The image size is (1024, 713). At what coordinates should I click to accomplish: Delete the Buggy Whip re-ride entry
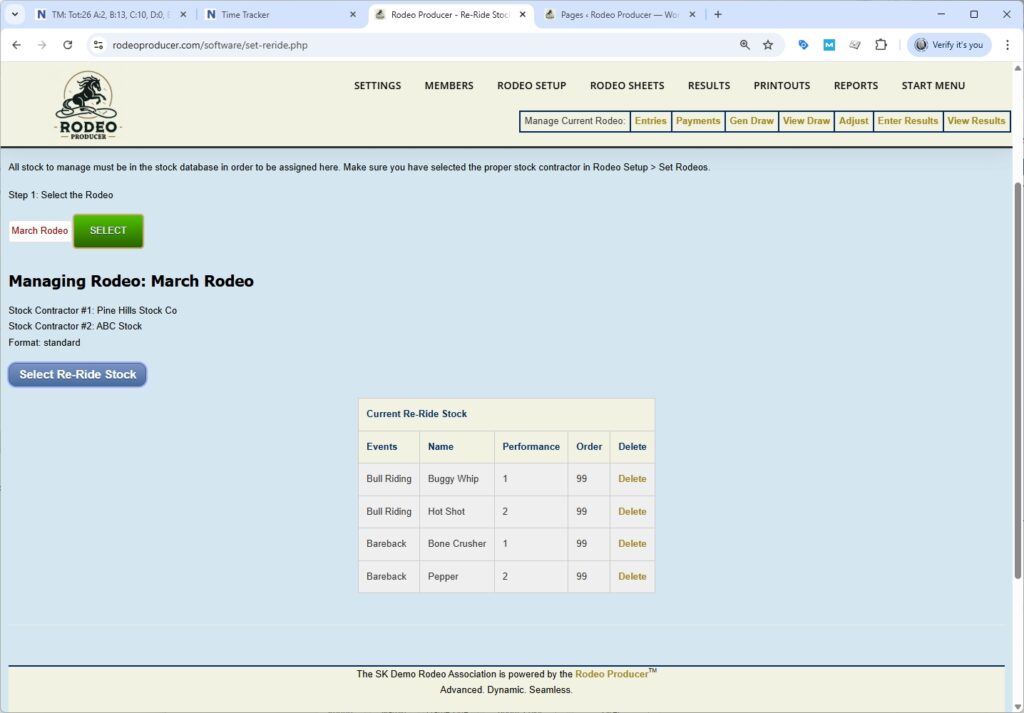point(632,479)
